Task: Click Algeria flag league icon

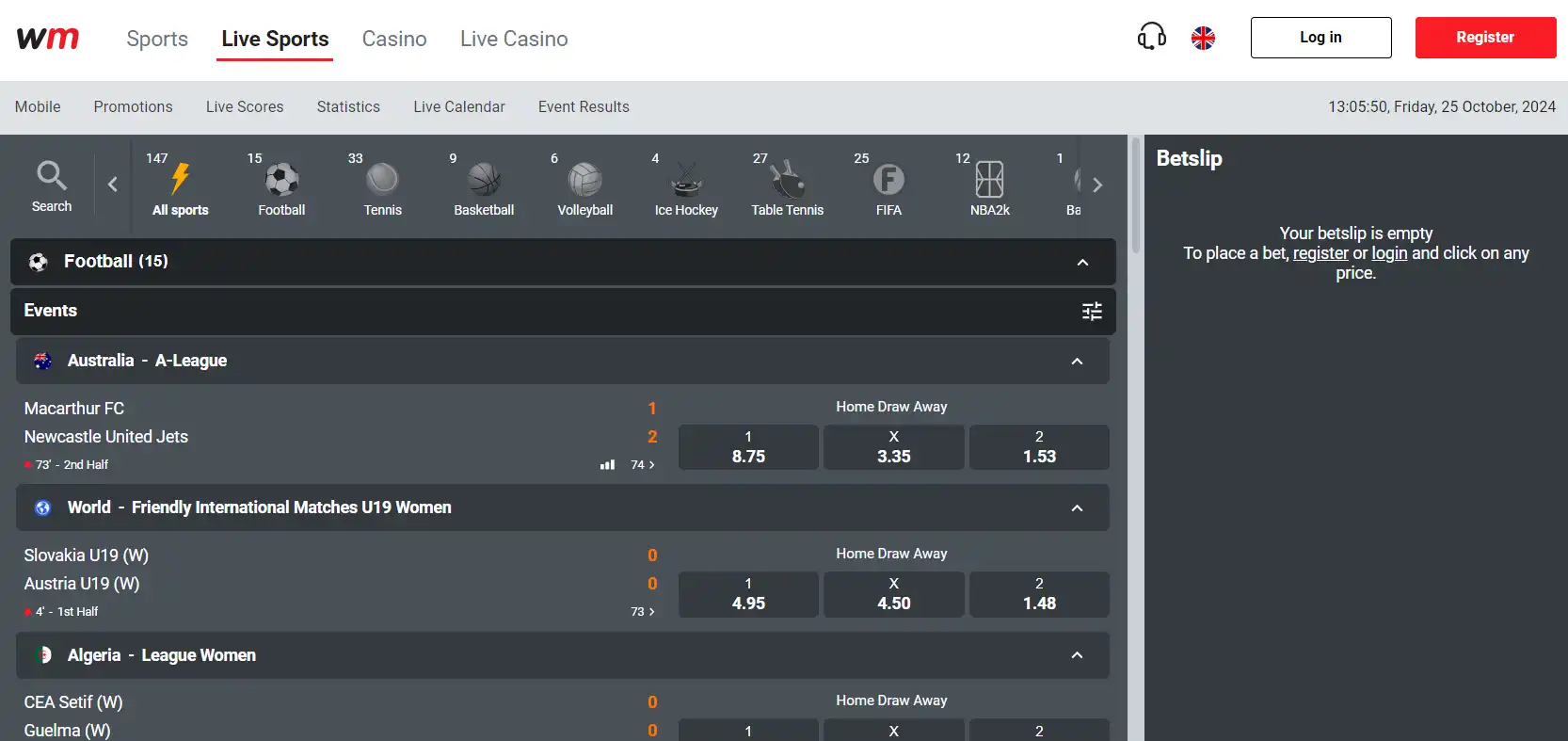Action: coord(42,655)
